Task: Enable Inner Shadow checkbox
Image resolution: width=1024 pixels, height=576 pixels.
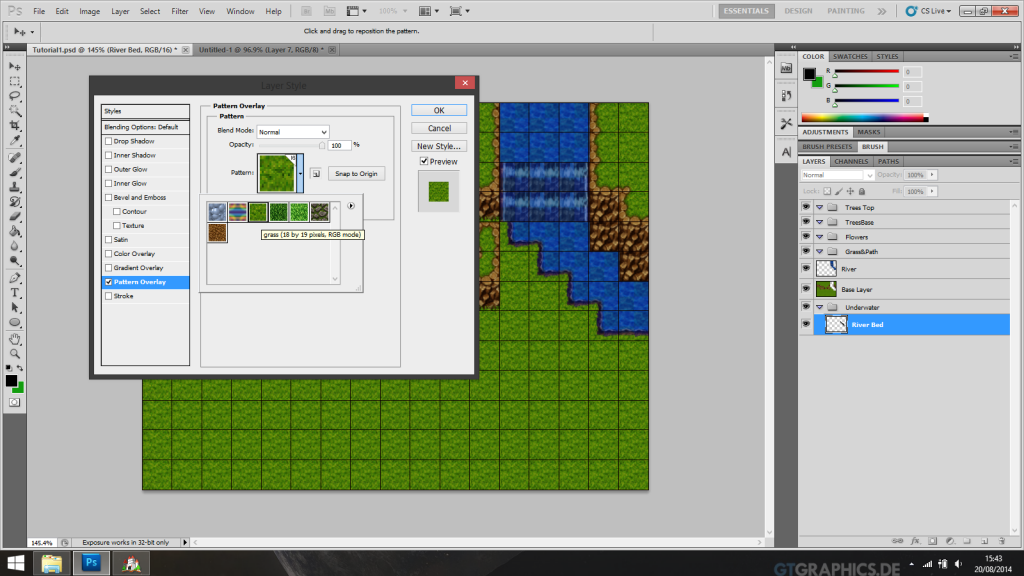Action: point(108,155)
